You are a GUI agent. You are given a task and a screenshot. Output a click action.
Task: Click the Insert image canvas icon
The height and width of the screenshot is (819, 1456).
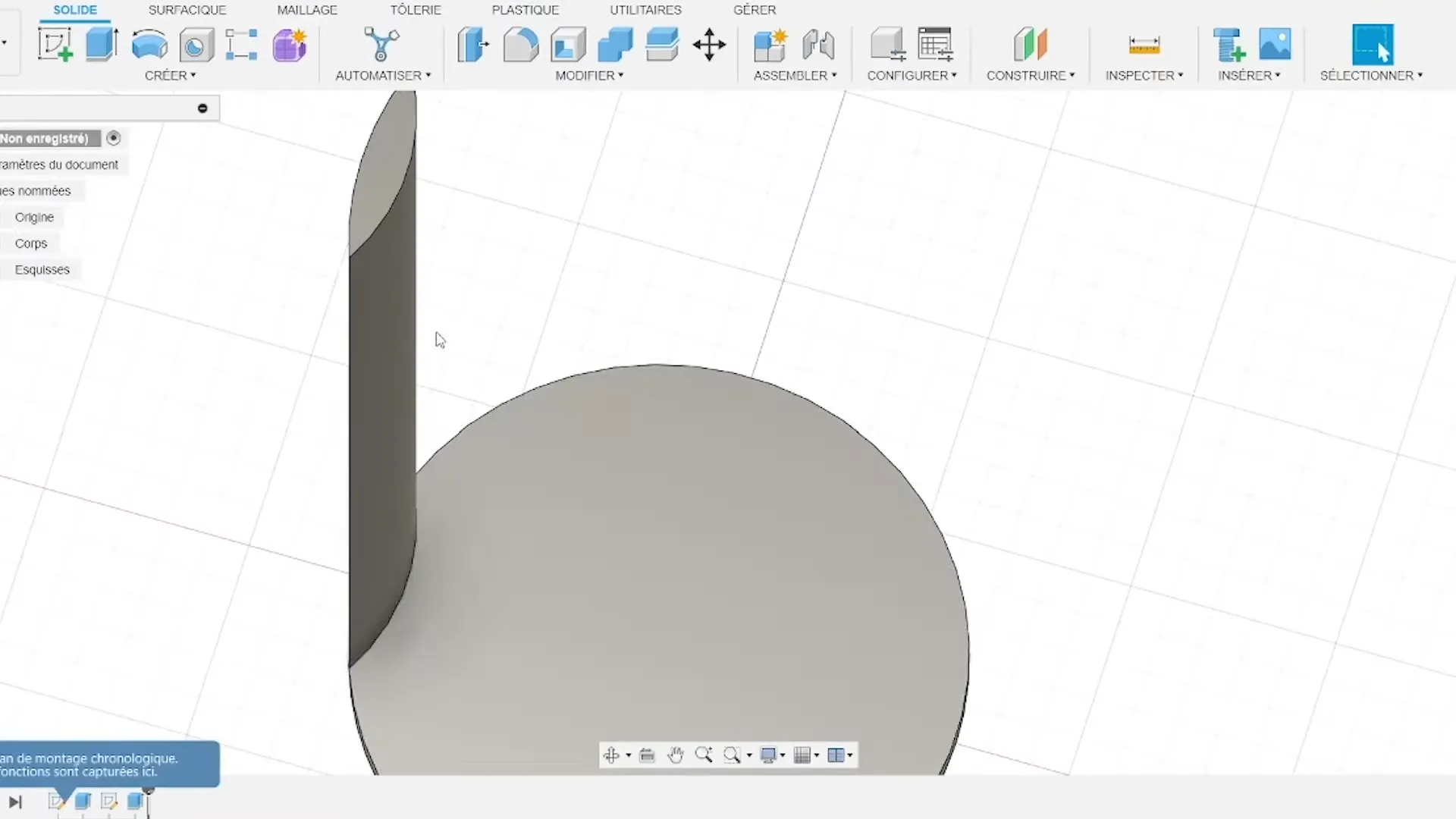(1275, 44)
